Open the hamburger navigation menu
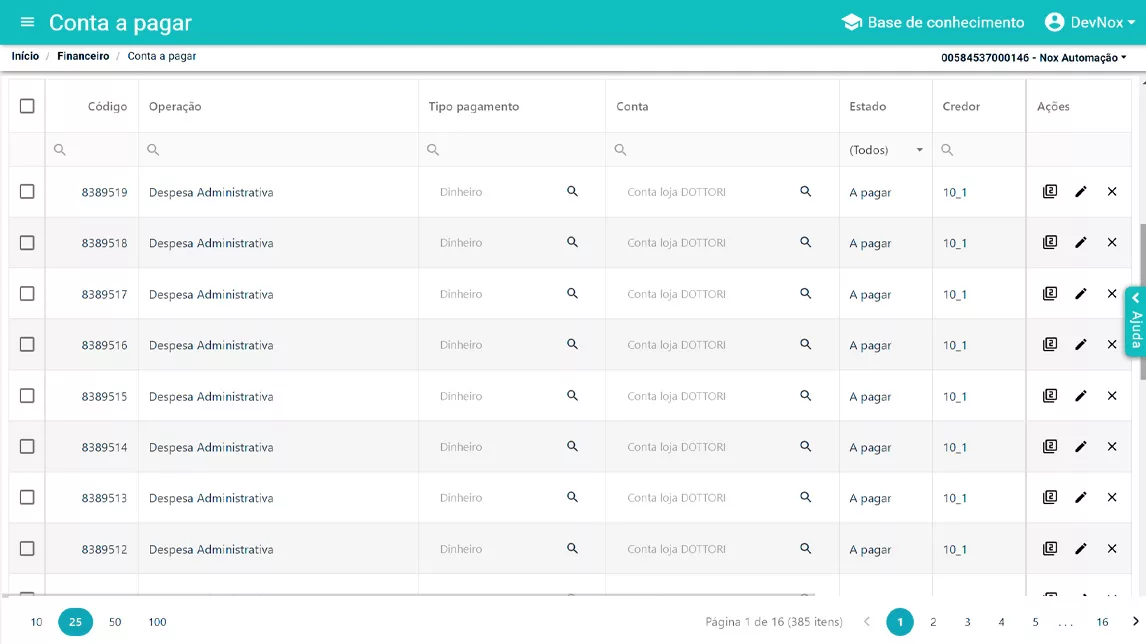Image resolution: width=1146 pixels, height=644 pixels. tap(27, 22)
